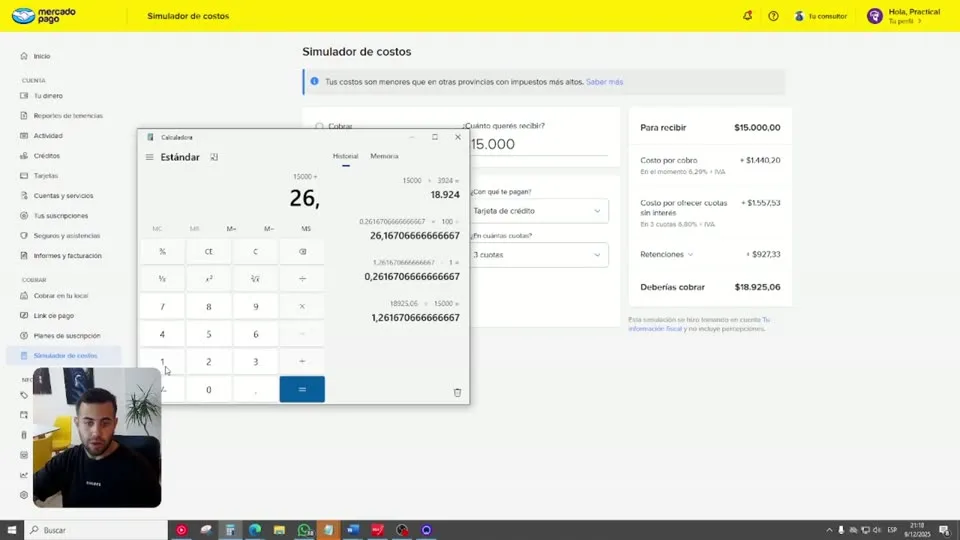Open Cuentas y servicios in the sidebar
This screenshot has height=540, width=960.
[x=64, y=196]
